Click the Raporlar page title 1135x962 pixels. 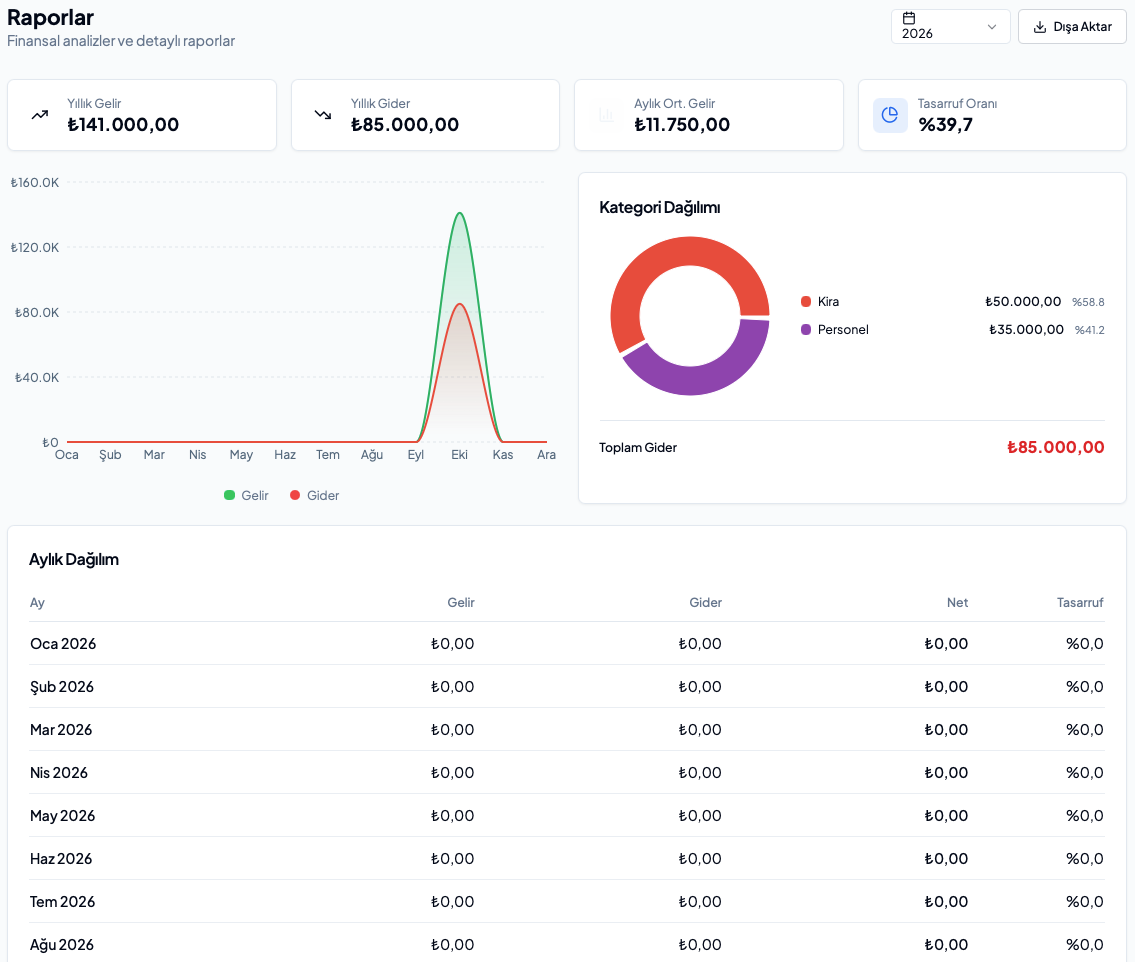tap(51, 17)
